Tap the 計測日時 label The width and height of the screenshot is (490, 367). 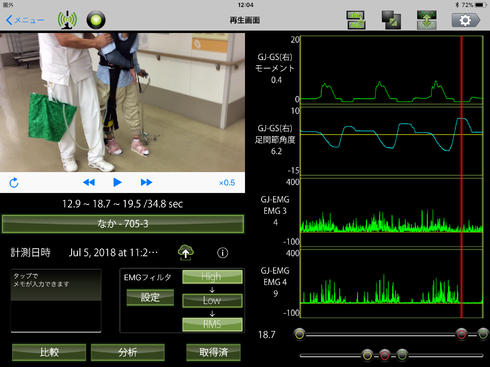point(30,253)
